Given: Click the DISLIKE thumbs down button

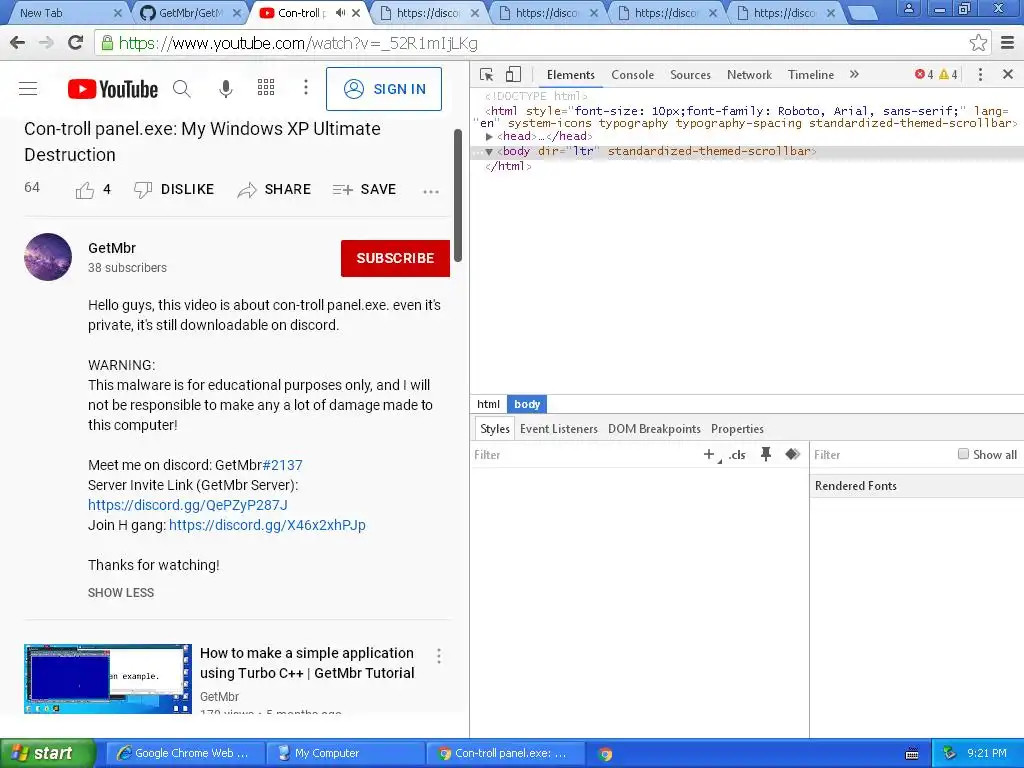Looking at the screenshot, I should pyautogui.click(x=174, y=189).
